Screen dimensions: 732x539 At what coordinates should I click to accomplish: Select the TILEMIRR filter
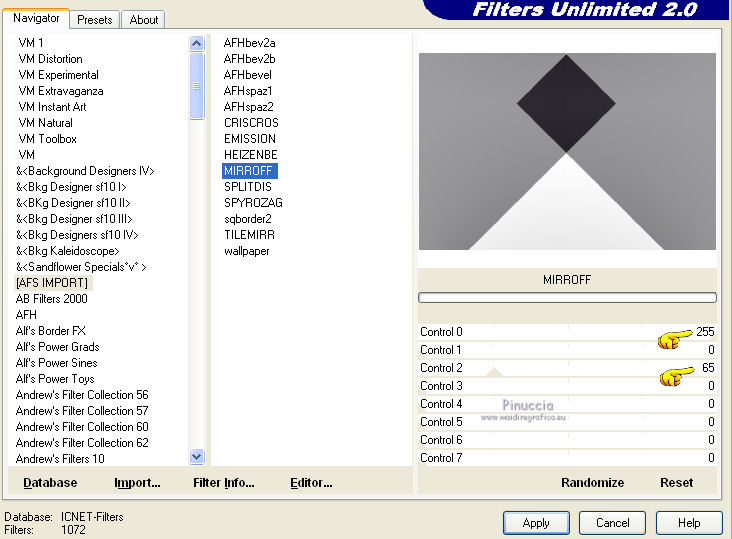tap(249, 235)
